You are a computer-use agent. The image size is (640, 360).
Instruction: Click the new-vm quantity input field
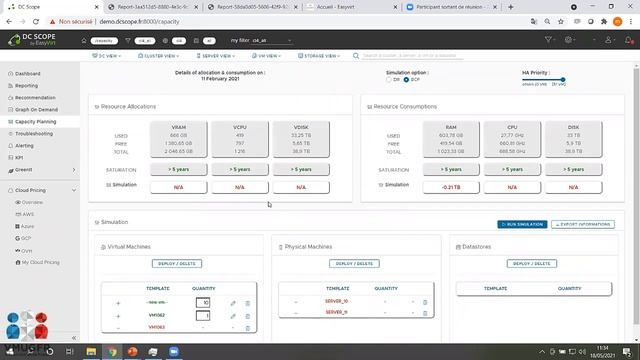click(203, 302)
